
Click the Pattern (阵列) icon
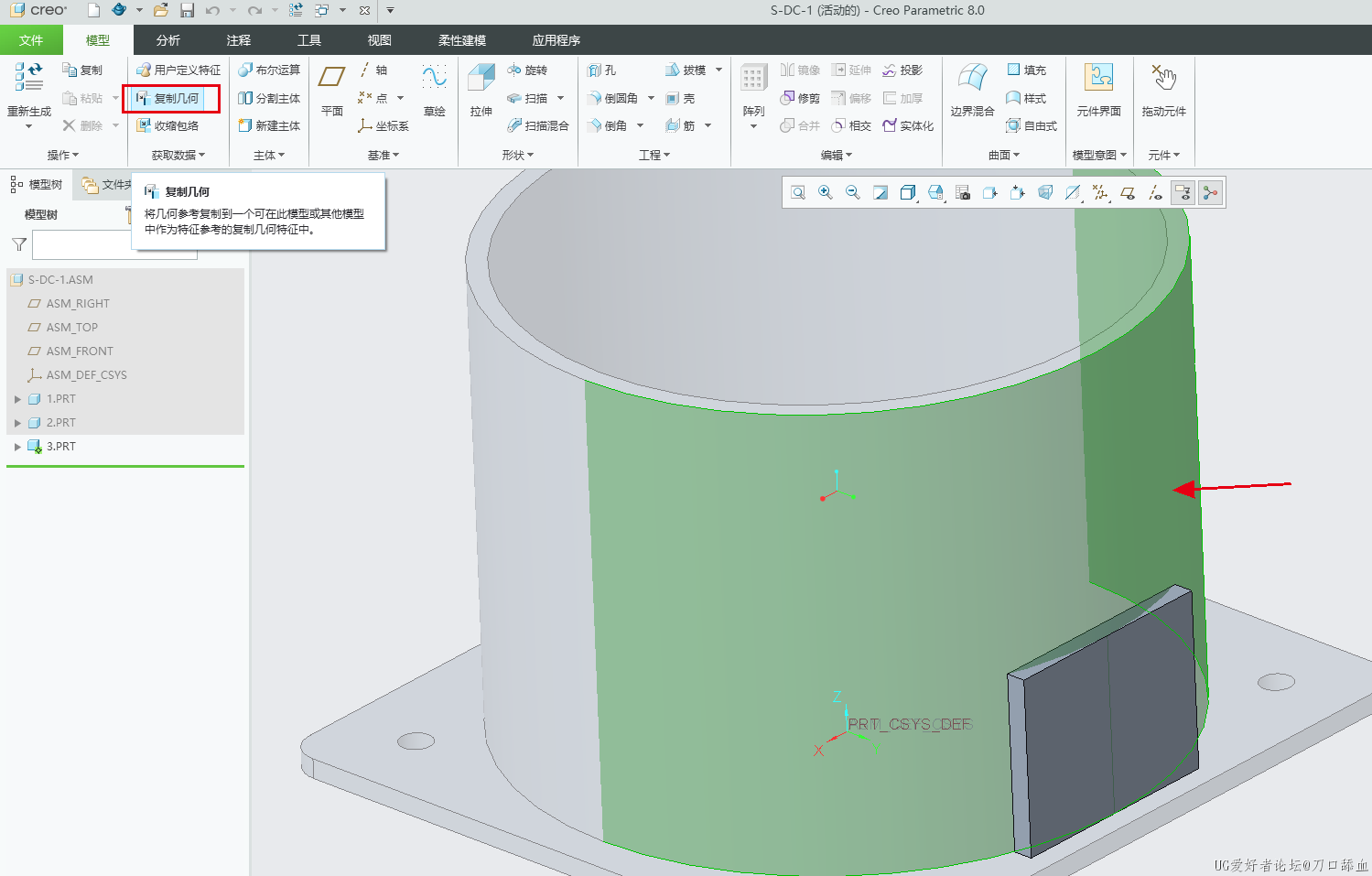coord(753,89)
